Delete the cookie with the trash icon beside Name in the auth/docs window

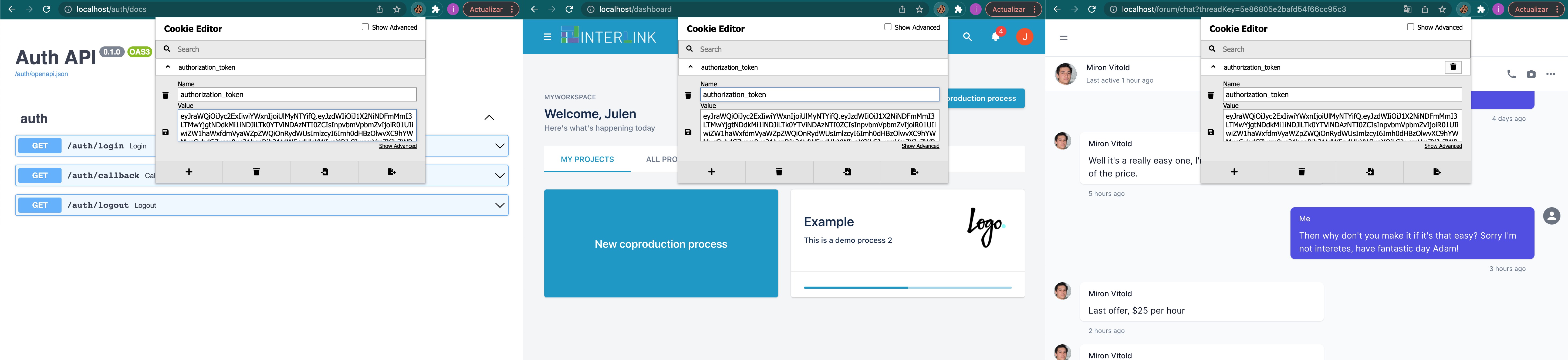click(x=165, y=96)
